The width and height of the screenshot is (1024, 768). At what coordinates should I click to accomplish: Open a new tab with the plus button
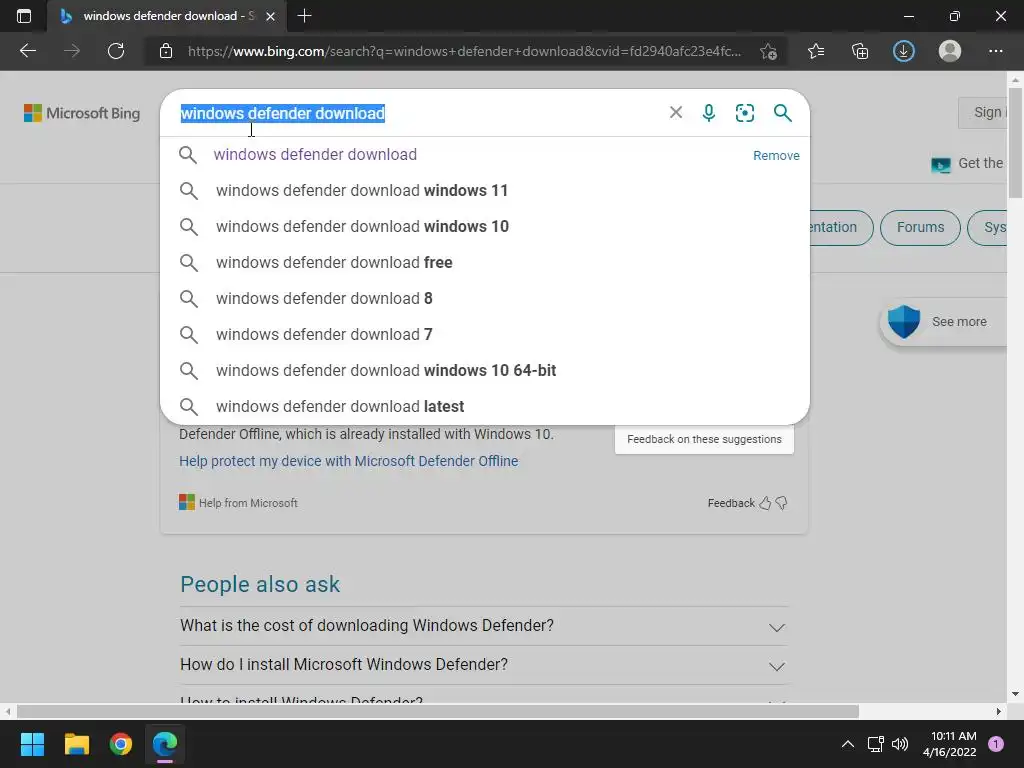(x=304, y=16)
